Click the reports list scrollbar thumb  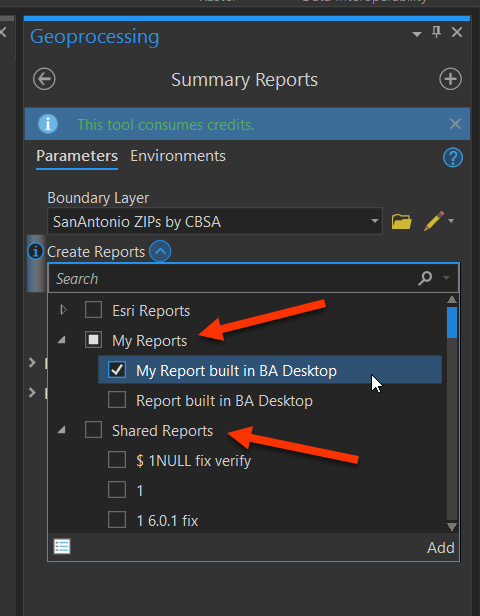(452, 323)
